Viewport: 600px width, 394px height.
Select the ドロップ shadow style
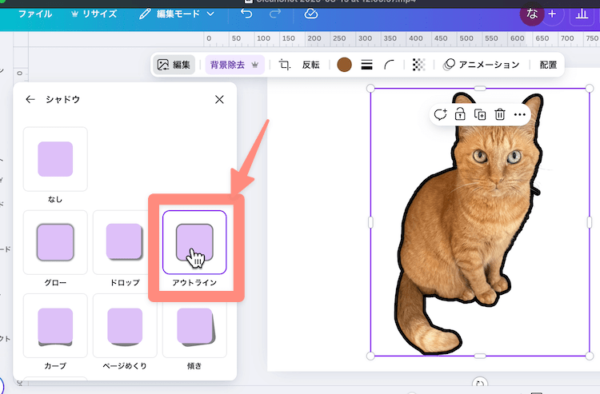(x=125, y=243)
